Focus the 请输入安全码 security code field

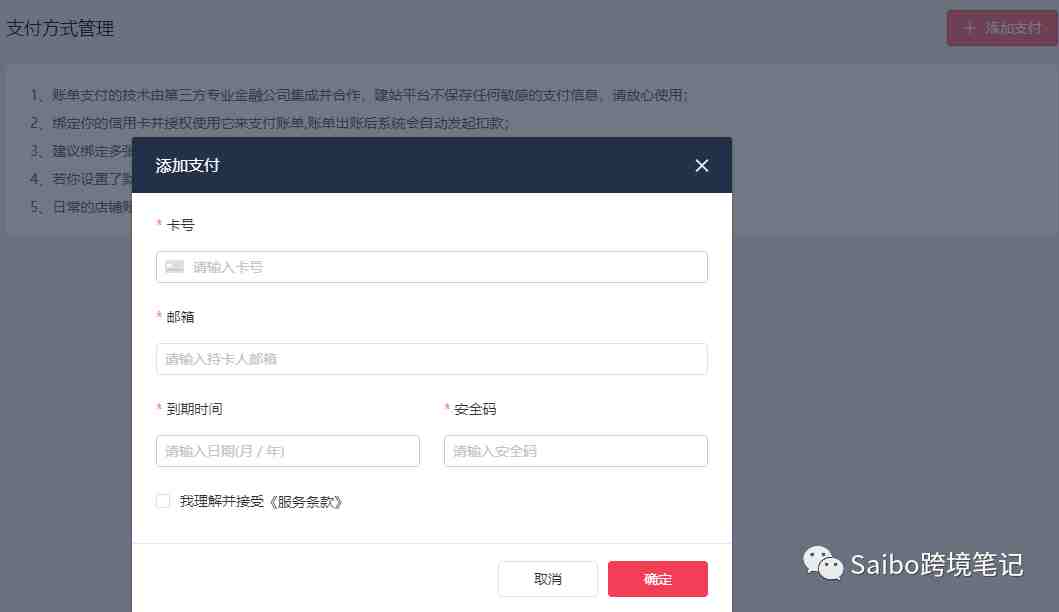(x=575, y=451)
